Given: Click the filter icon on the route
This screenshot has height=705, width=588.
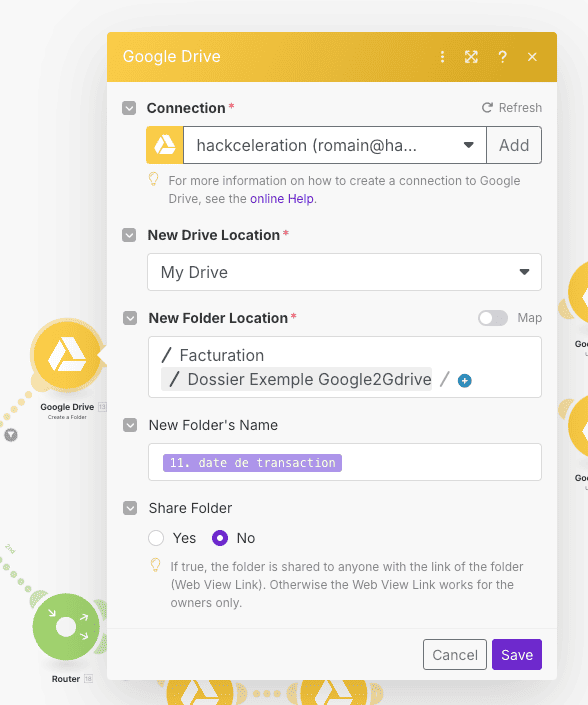Looking at the screenshot, I should point(11,435).
